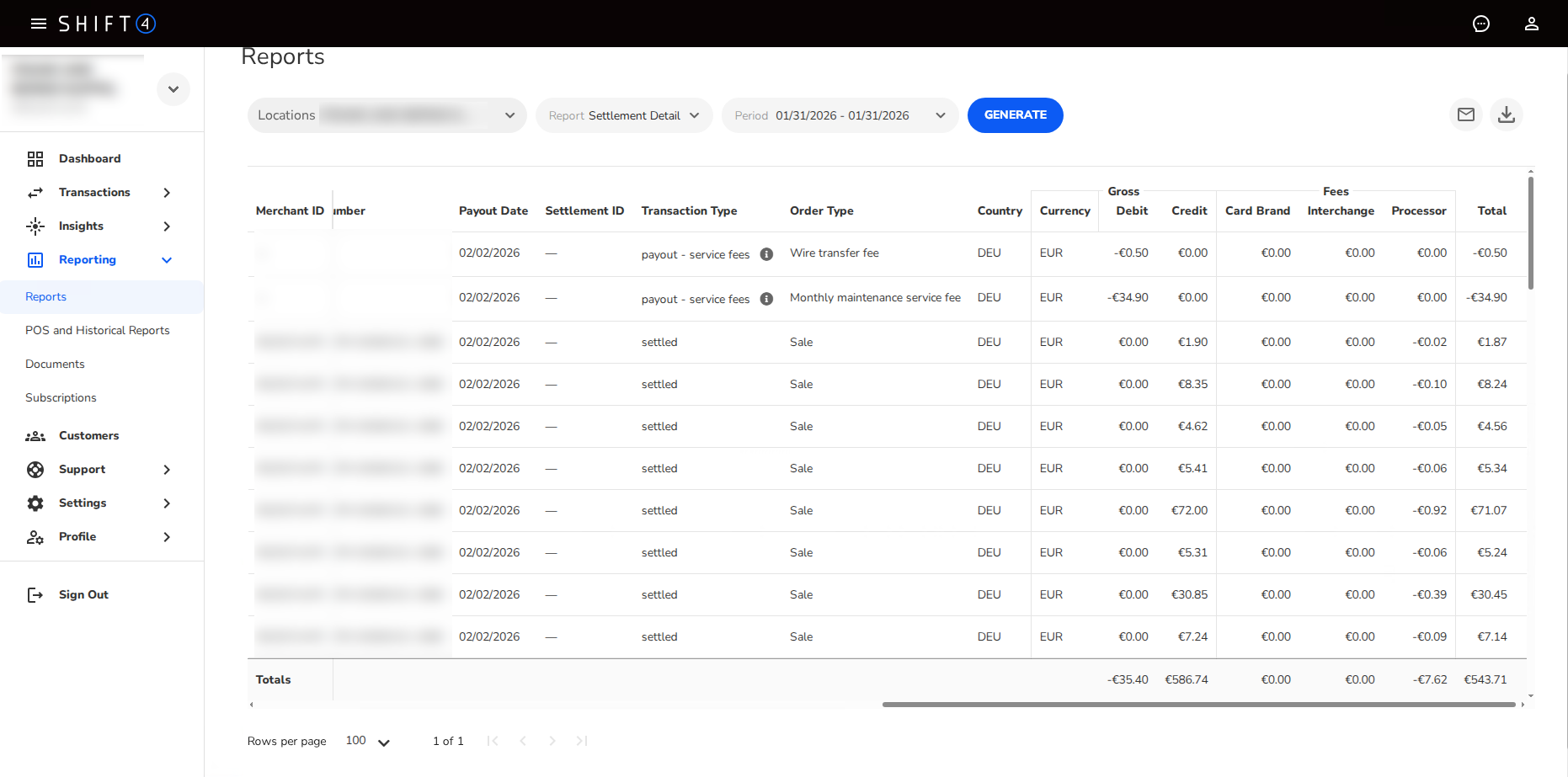Go to the first page
The image size is (1568, 777).
(493, 741)
